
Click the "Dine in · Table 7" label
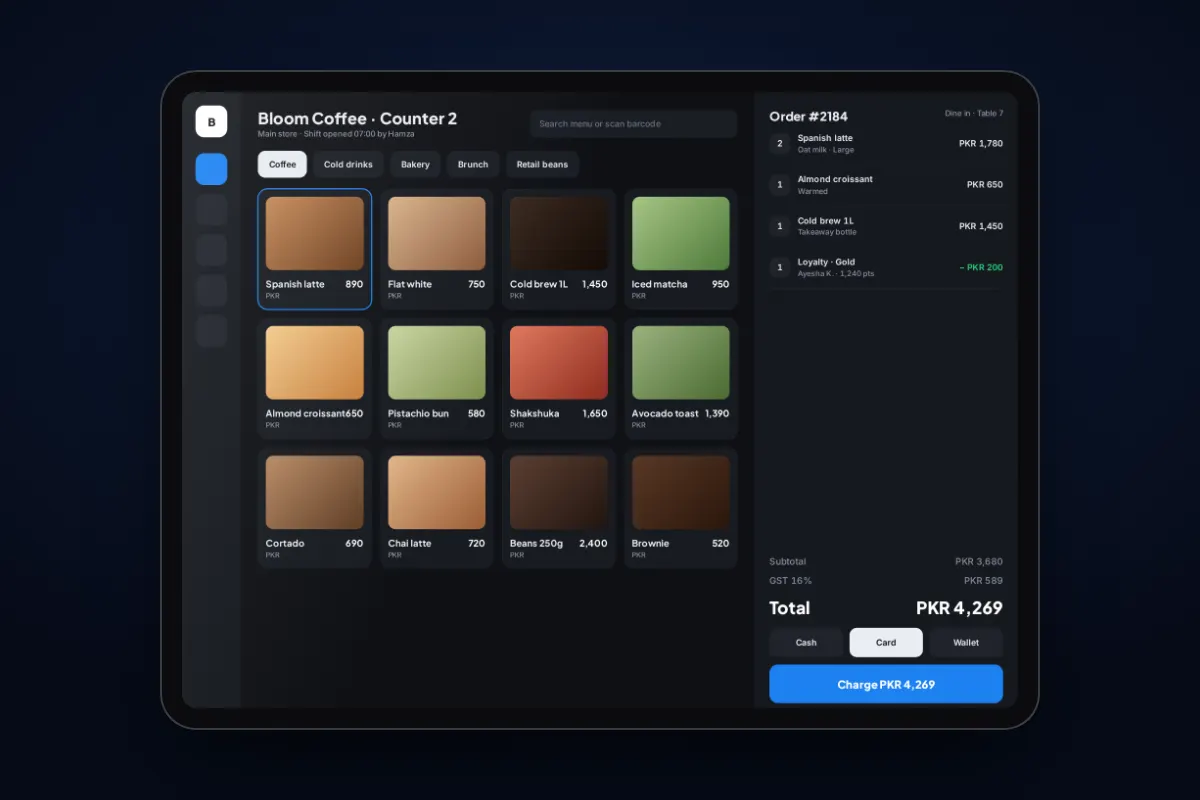[x=974, y=113]
